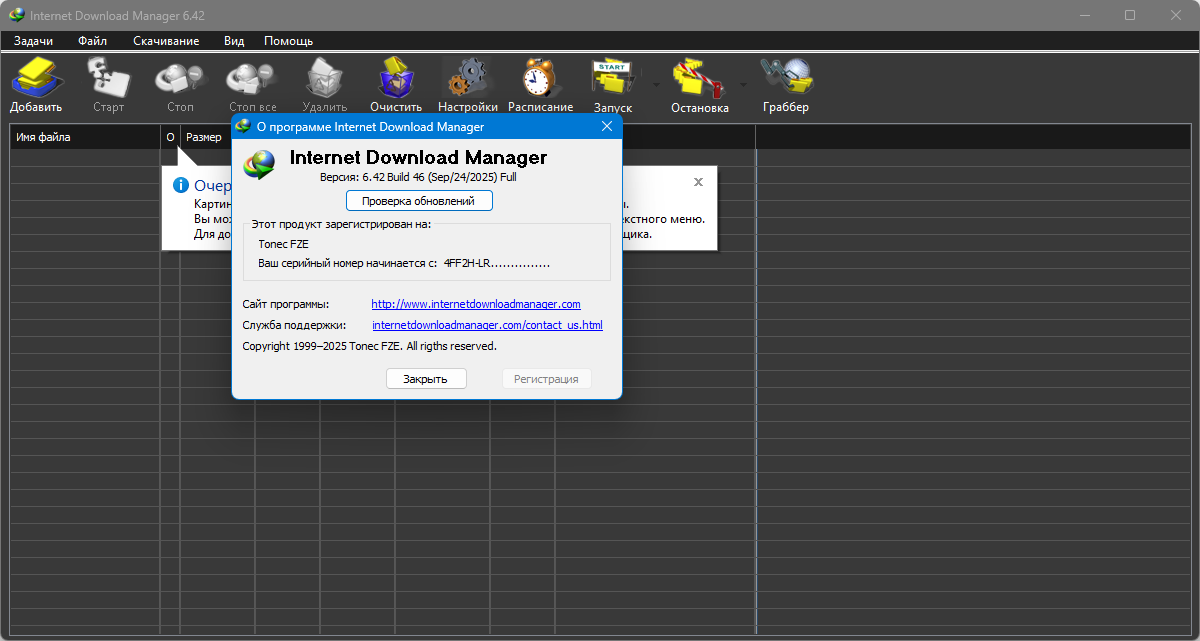Viewport: 1200px width, 641px height.
Task: Launch the Граббер site grabber icon
Action: click(785, 78)
